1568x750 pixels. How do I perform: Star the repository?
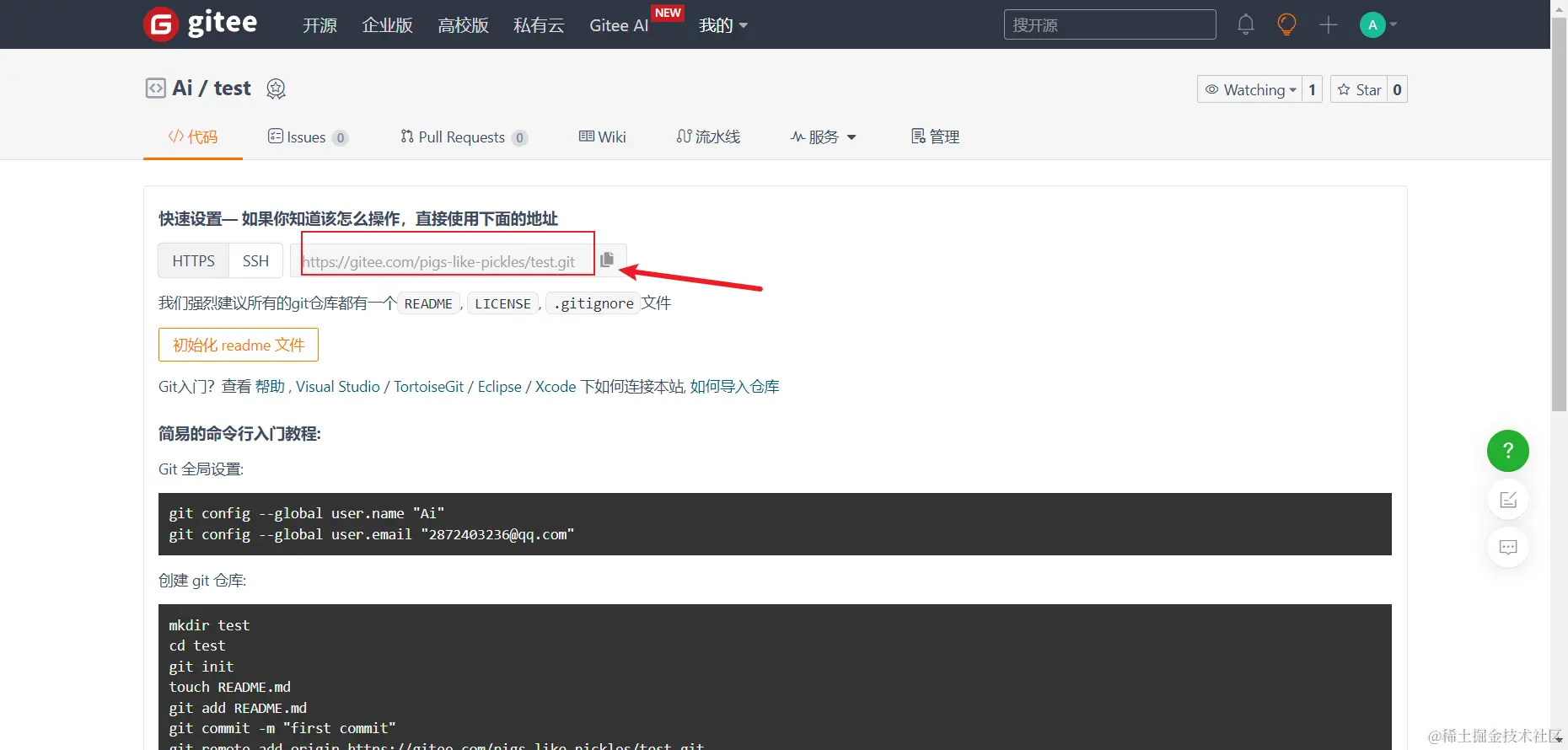1359,89
